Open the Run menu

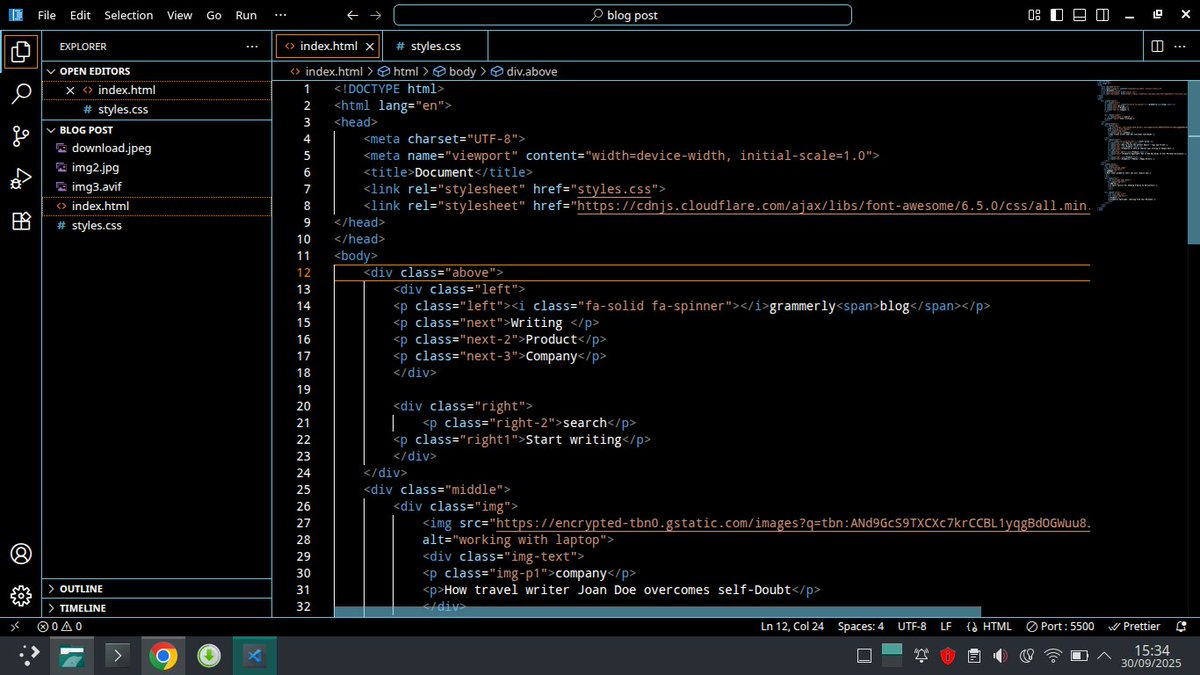click(246, 15)
